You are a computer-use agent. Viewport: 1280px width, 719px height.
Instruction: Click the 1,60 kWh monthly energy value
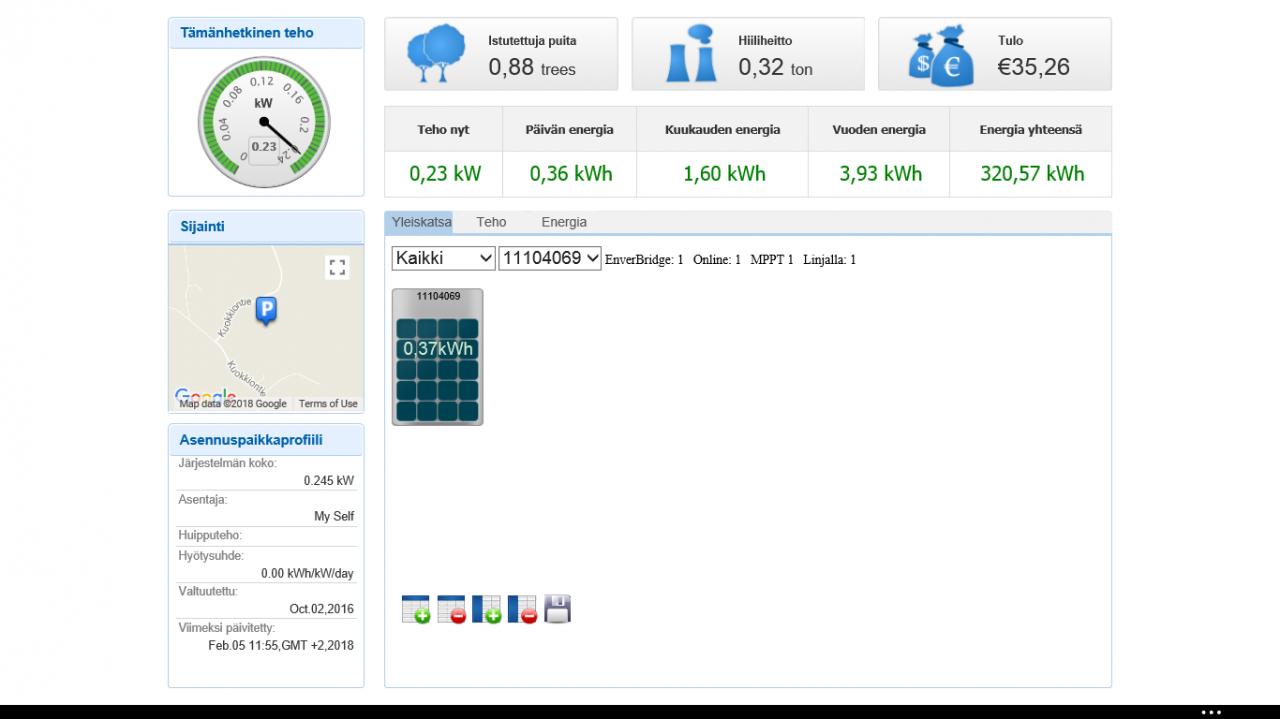[x=724, y=174]
